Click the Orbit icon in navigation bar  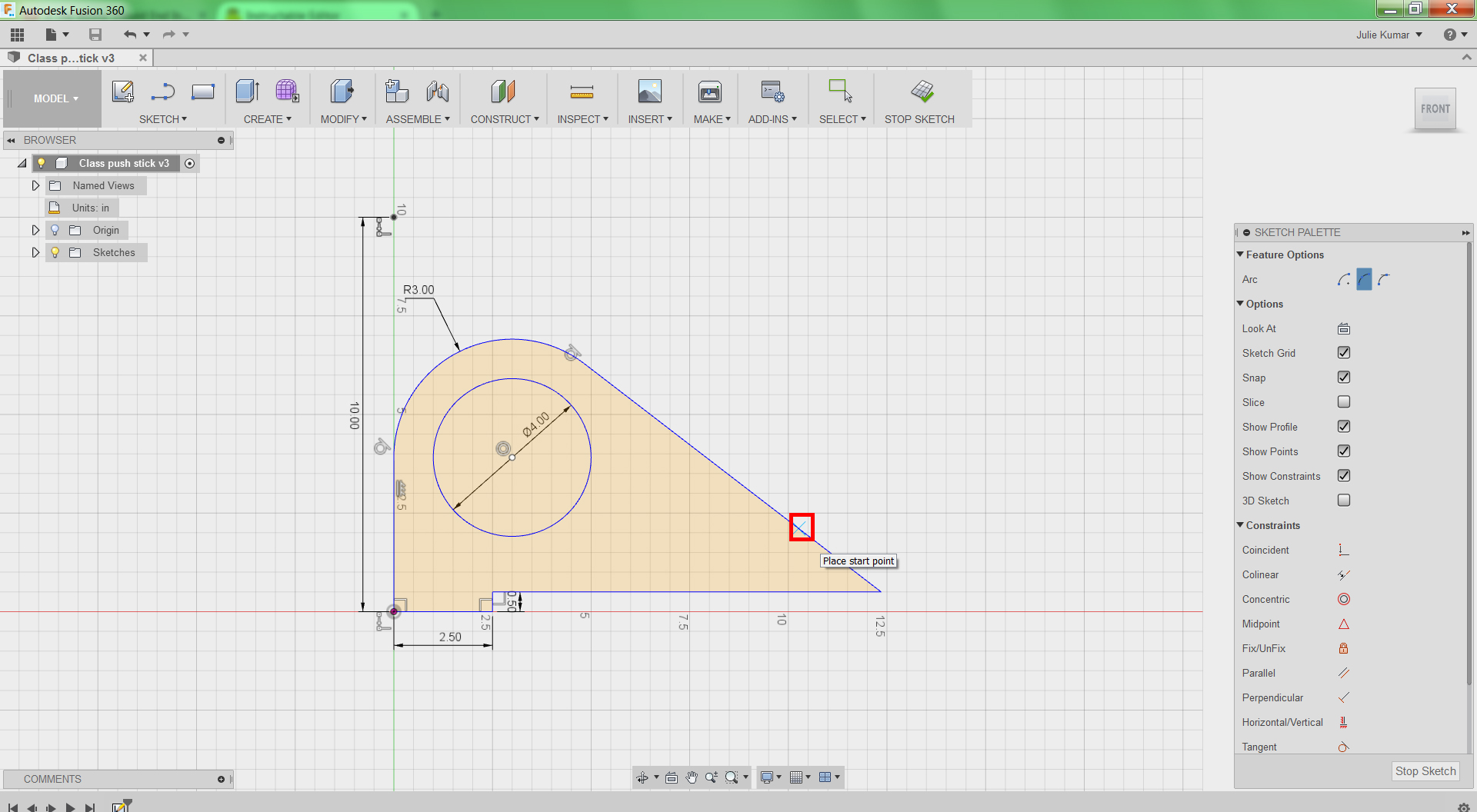click(x=642, y=777)
